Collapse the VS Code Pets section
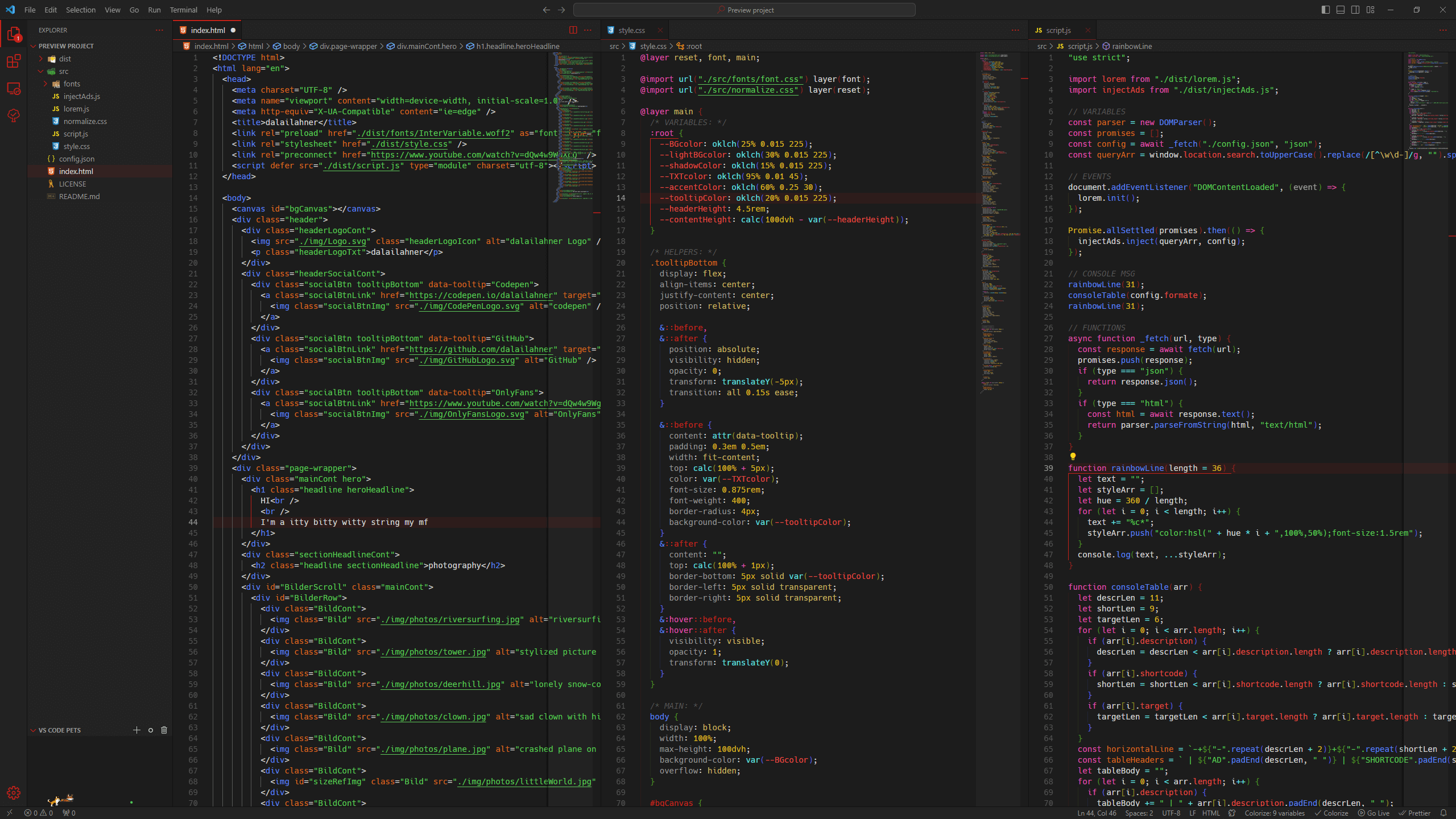Image resolution: width=1456 pixels, height=819 pixels. tap(33, 730)
